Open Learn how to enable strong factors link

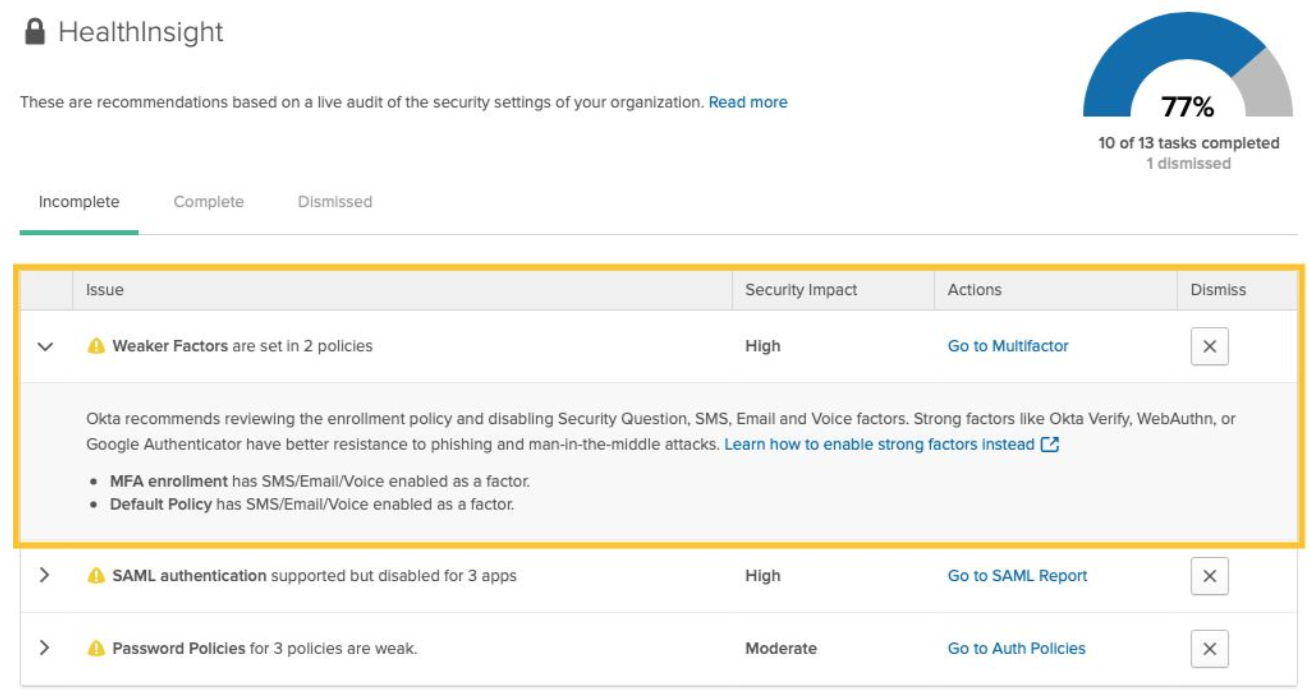pos(879,444)
